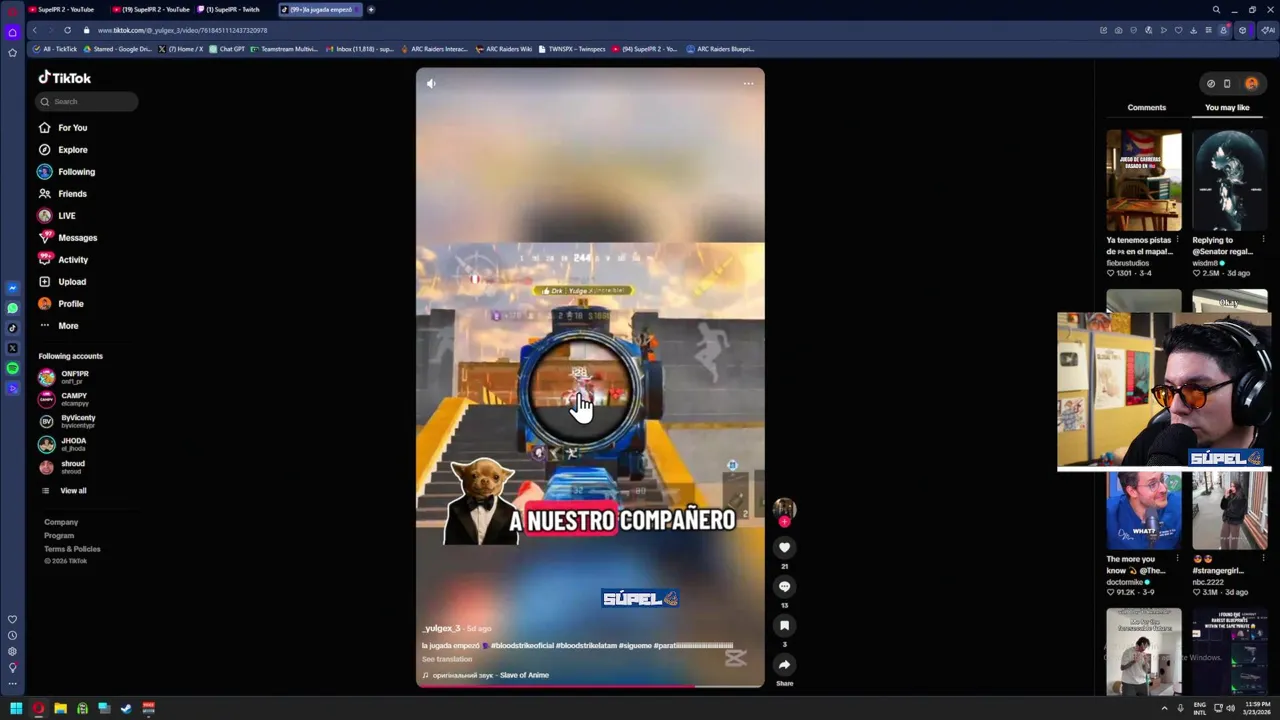This screenshot has width=1280, height=720.
Task: Open video options three-dot menu
Action: tap(748, 84)
